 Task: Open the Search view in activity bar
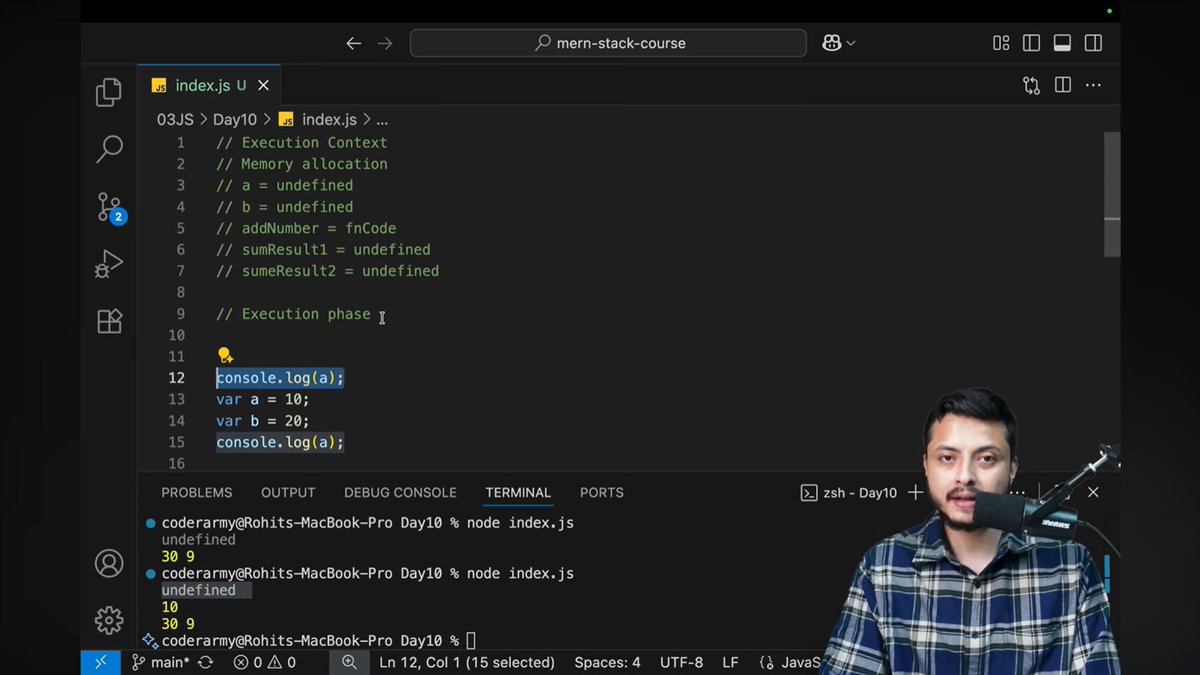(109, 150)
